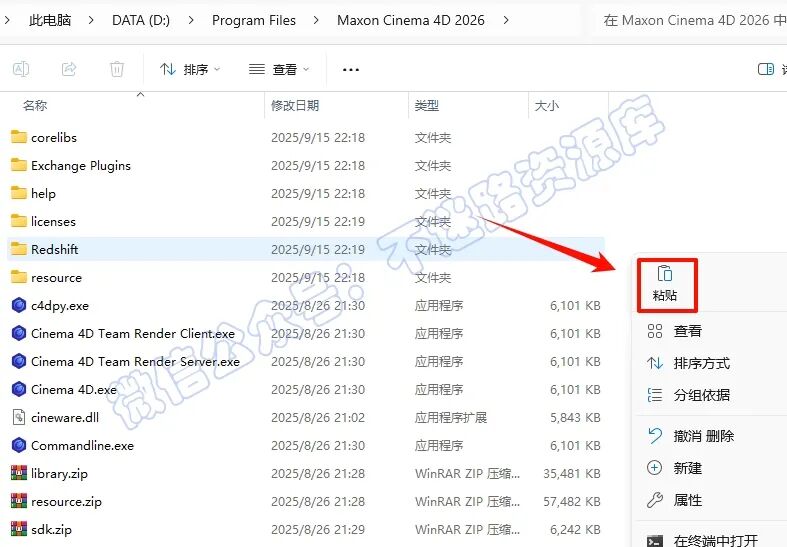Click the type 应用程序扩展 for cineware.dll

(x=451, y=418)
